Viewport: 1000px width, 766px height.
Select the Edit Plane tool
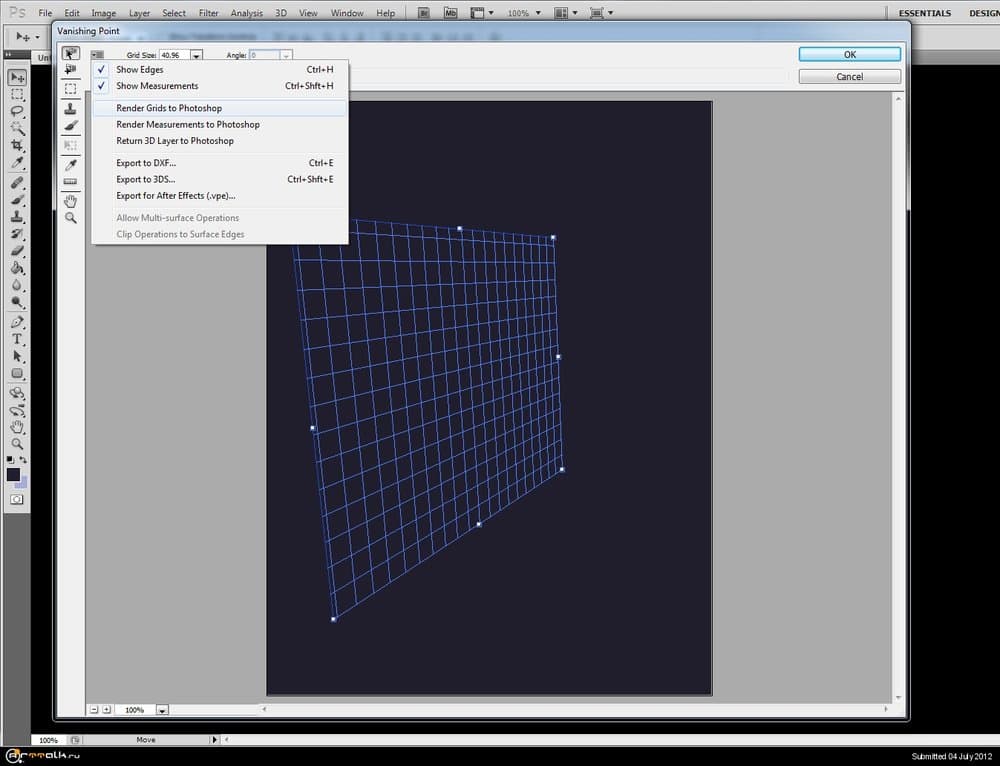click(x=70, y=52)
